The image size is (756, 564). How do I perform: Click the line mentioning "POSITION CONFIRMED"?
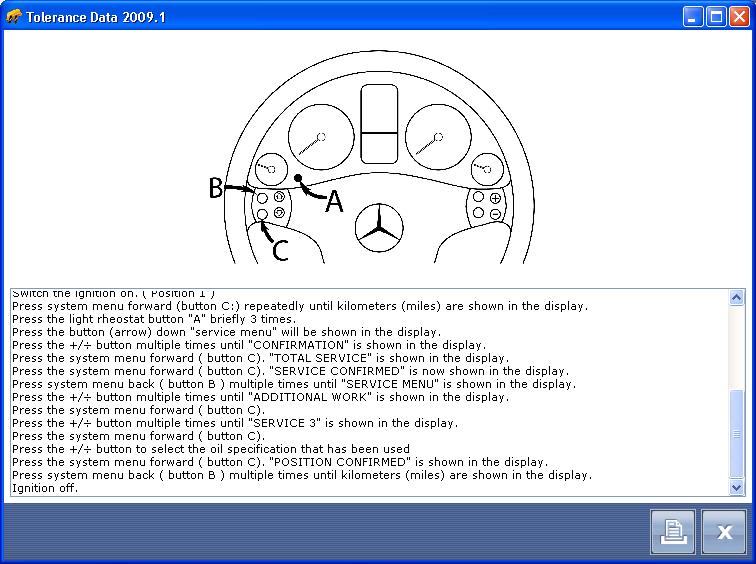click(280, 462)
